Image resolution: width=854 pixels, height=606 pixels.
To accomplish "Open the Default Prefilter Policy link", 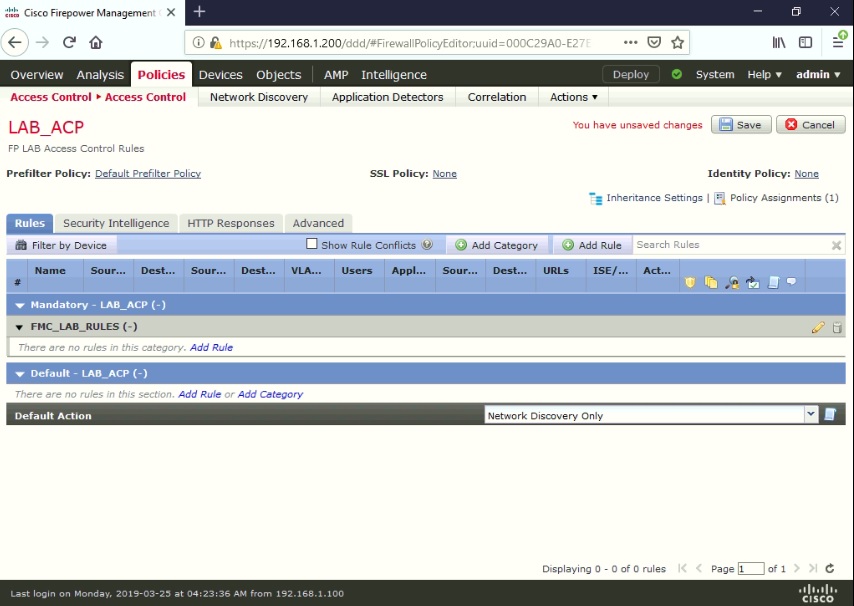I will click(148, 173).
